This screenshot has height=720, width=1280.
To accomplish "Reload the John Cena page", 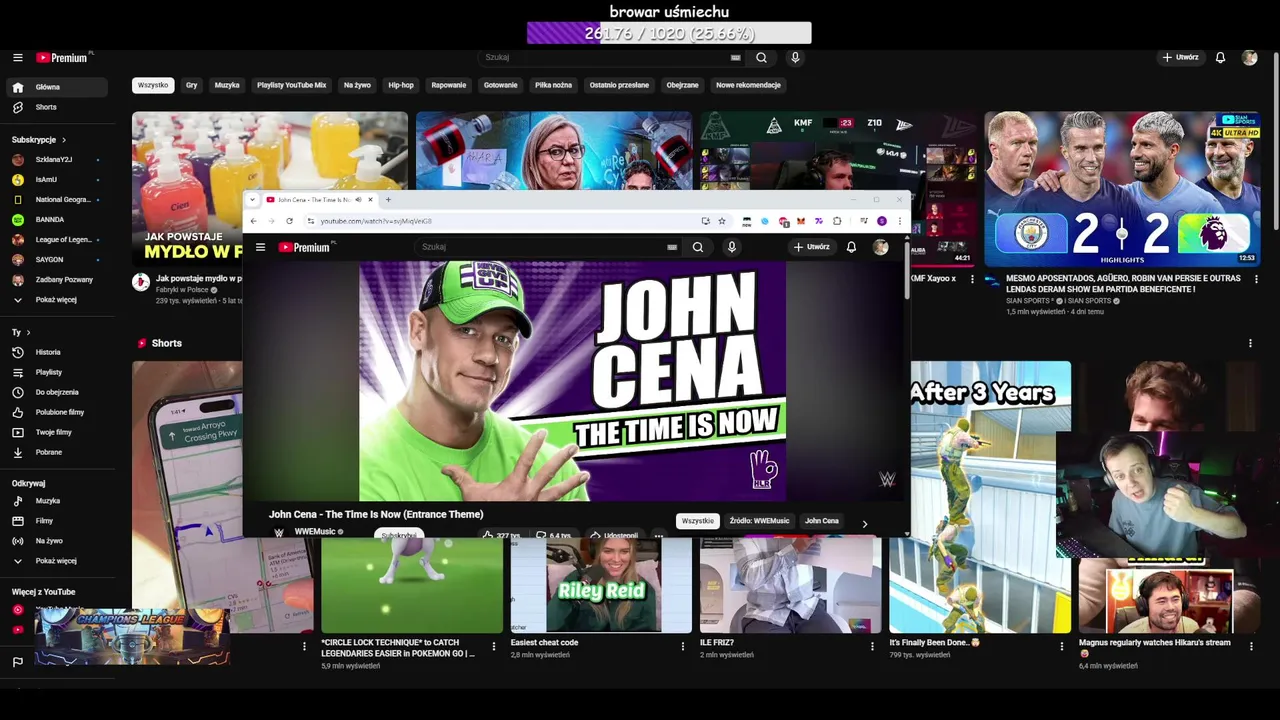I will (x=289, y=221).
